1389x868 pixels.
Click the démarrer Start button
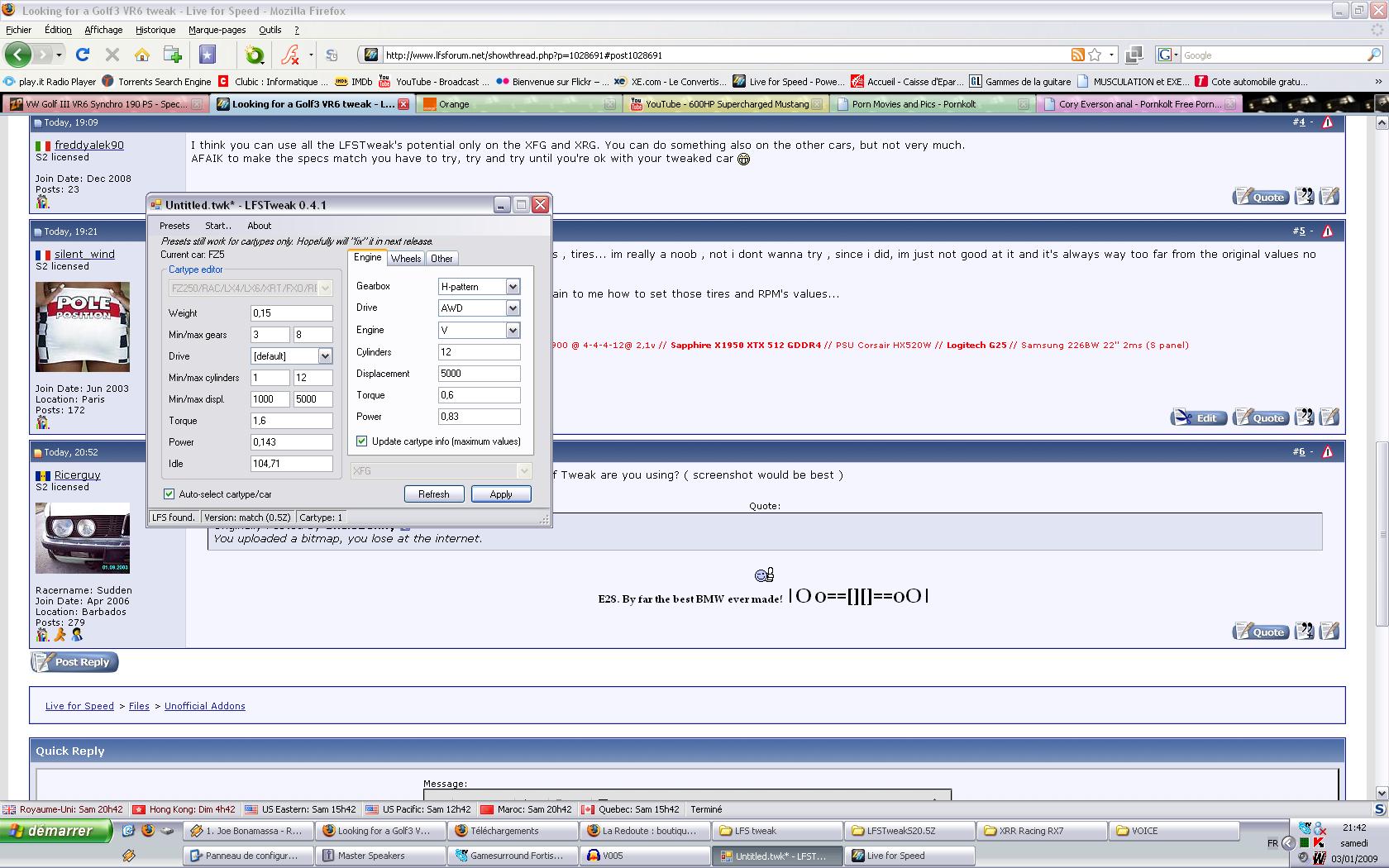click(x=57, y=831)
